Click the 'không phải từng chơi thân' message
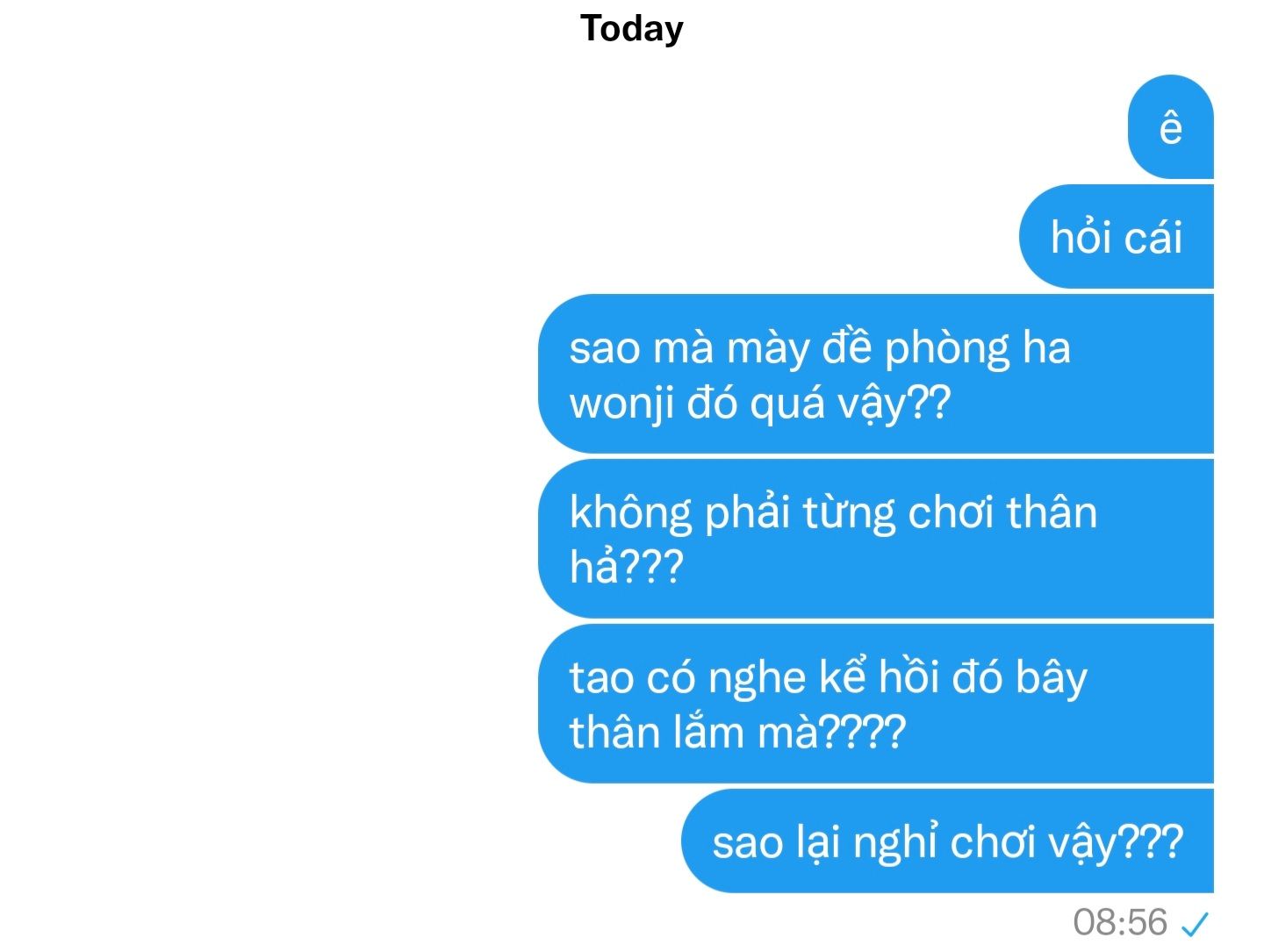The width and height of the screenshot is (1264, 952). coord(875,539)
